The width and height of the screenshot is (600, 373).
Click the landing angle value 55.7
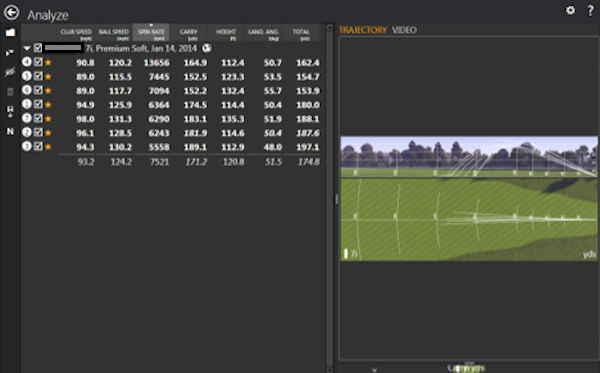[x=272, y=91]
